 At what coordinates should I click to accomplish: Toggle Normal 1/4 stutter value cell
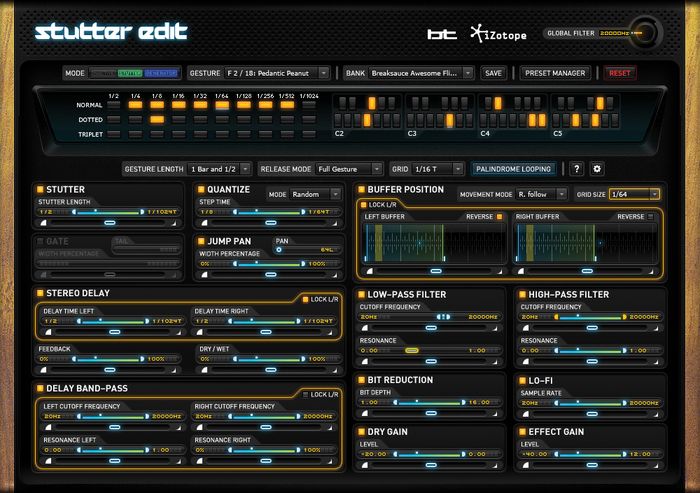135,105
